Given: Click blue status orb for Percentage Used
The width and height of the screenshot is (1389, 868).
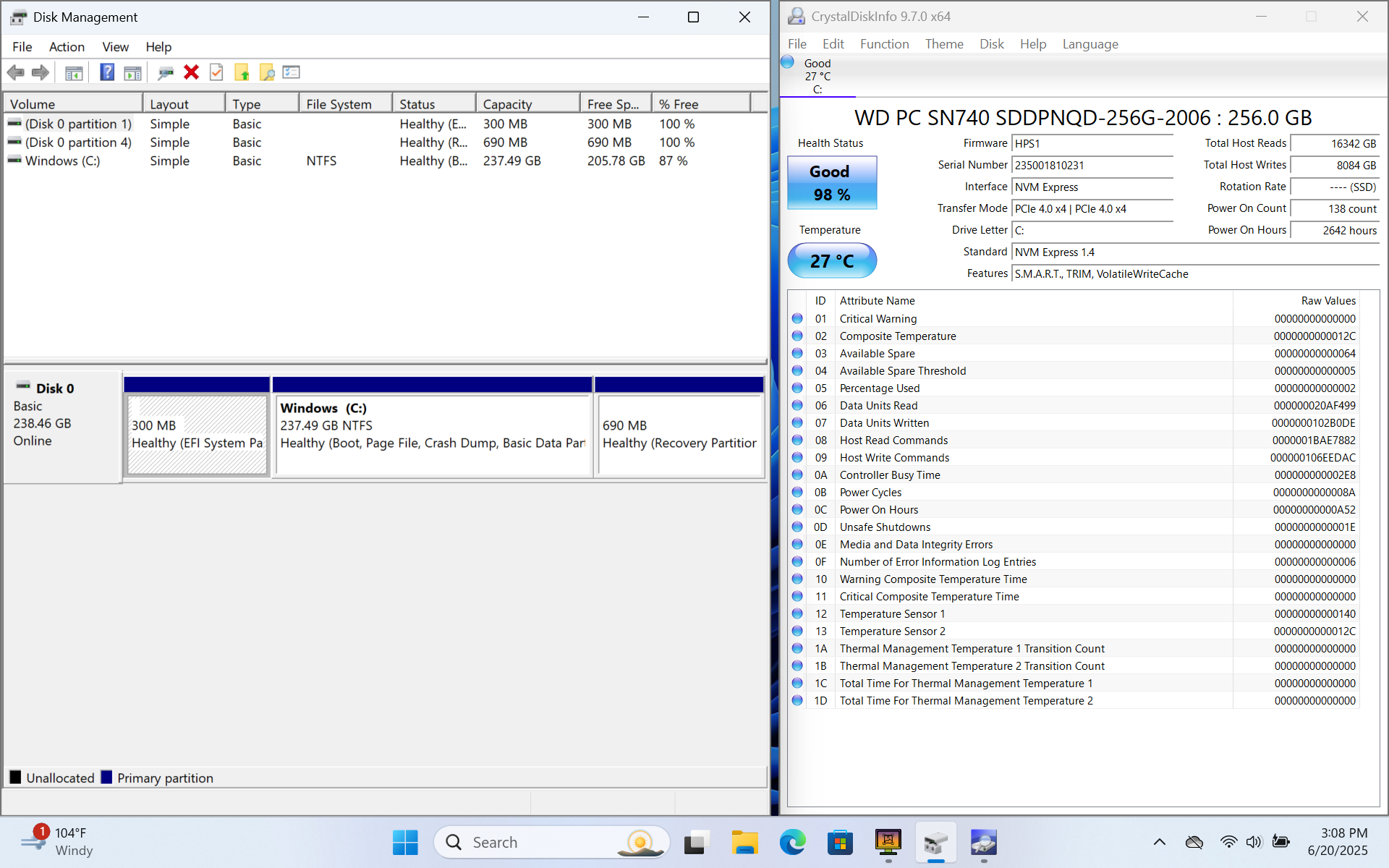Looking at the screenshot, I should tap(797, 388).
